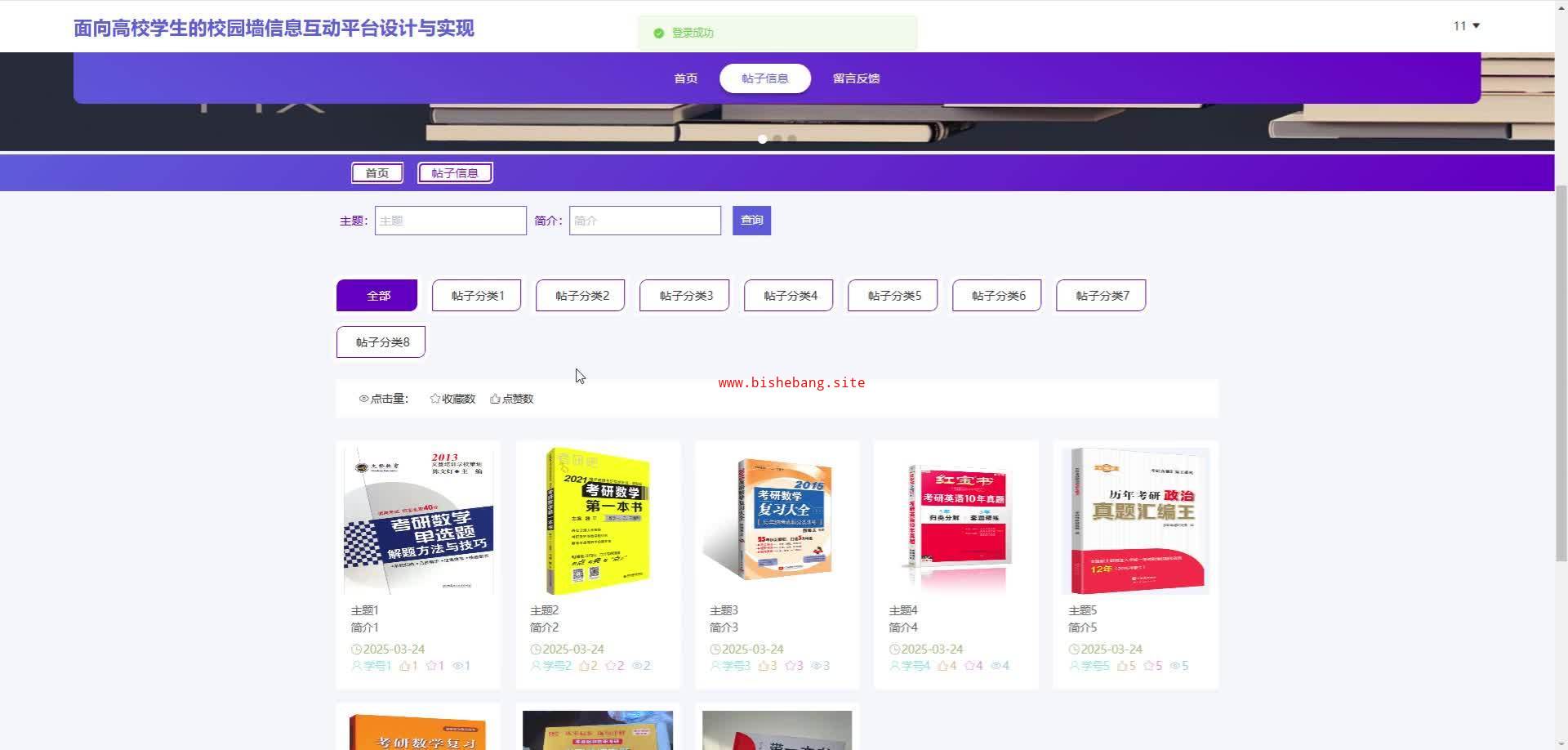The height and width of the screenshot is (750, 1568).
Task: Click the thumbs-up icon on 主题5 card
Action: (x=1122, y=666)
